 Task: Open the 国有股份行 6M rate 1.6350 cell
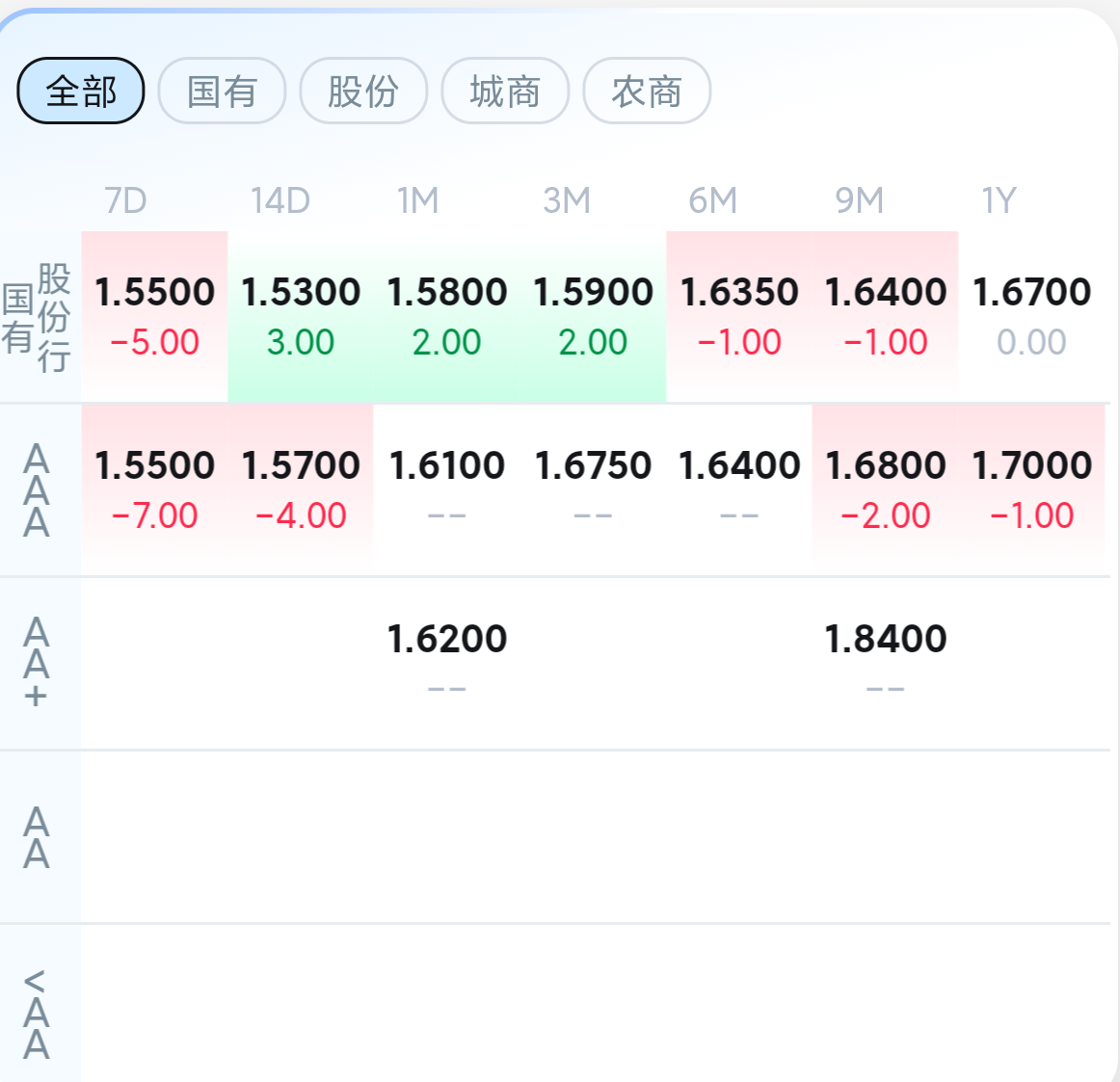pos(739,316)
